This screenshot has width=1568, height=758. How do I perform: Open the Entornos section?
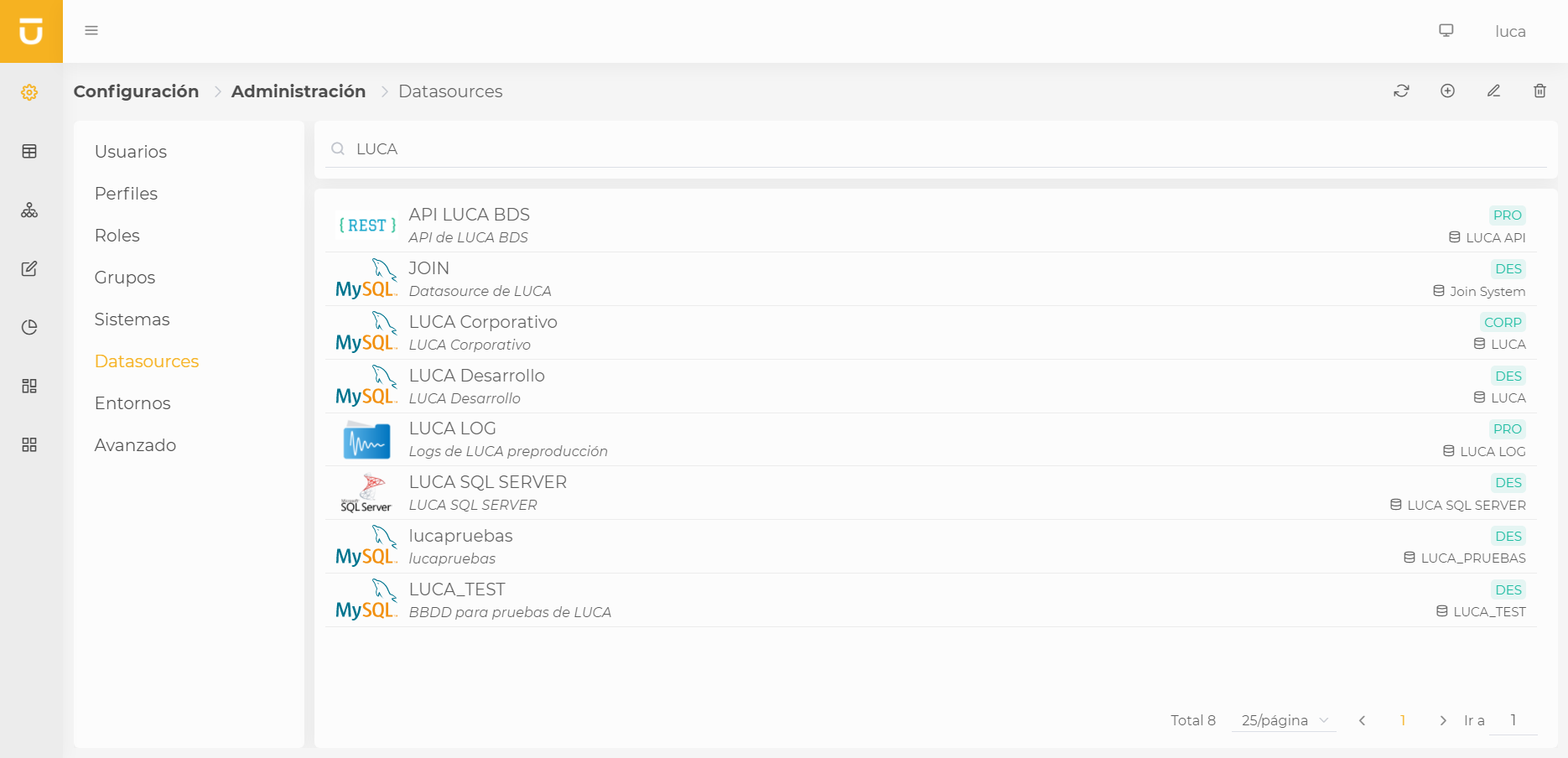pyautogui.click(x=132, y=402)
